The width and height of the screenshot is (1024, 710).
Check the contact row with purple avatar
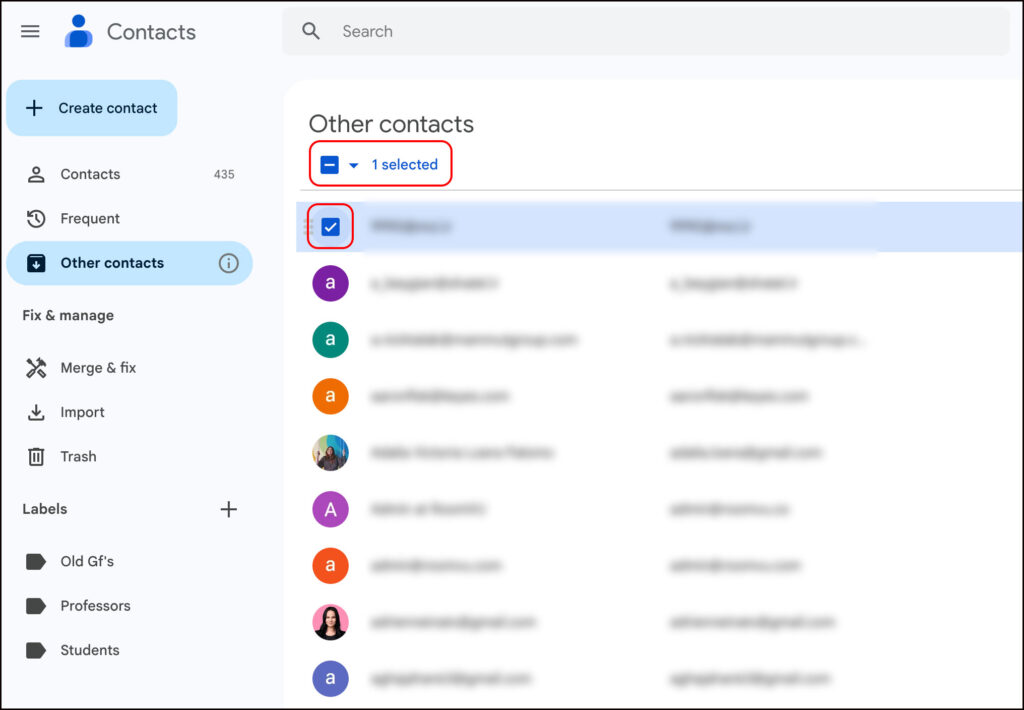(x=331, y=284)
